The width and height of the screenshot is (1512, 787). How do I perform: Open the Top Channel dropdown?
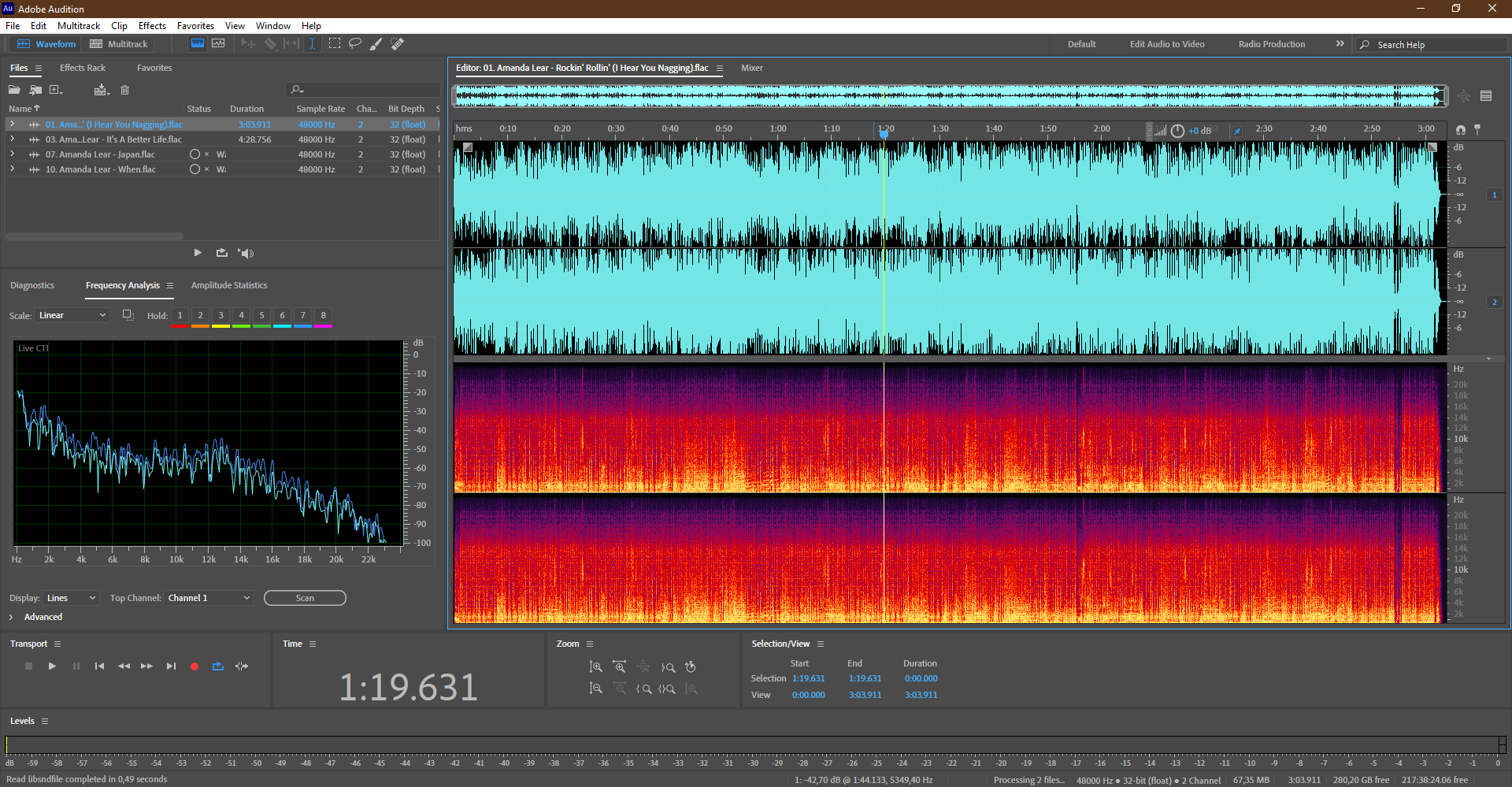(209, 599)
